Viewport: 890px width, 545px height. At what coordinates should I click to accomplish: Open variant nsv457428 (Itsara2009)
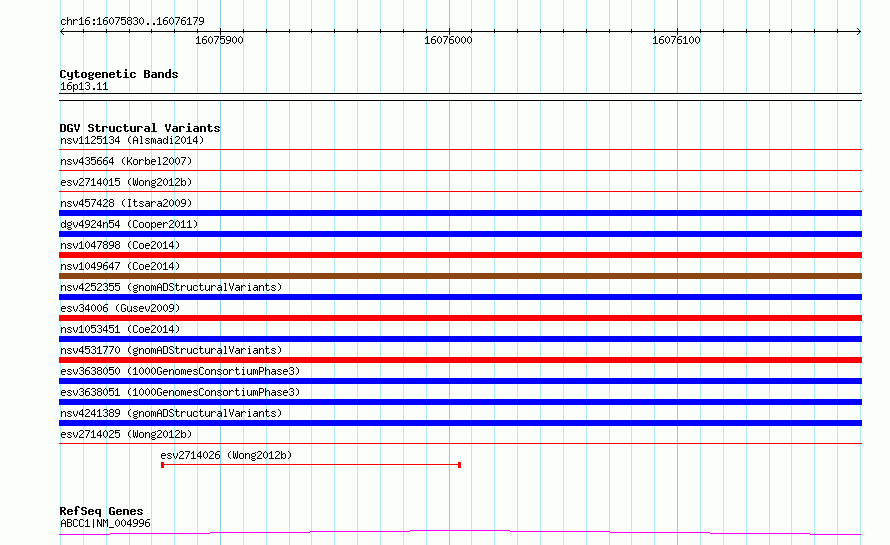(x=126, y=203)
